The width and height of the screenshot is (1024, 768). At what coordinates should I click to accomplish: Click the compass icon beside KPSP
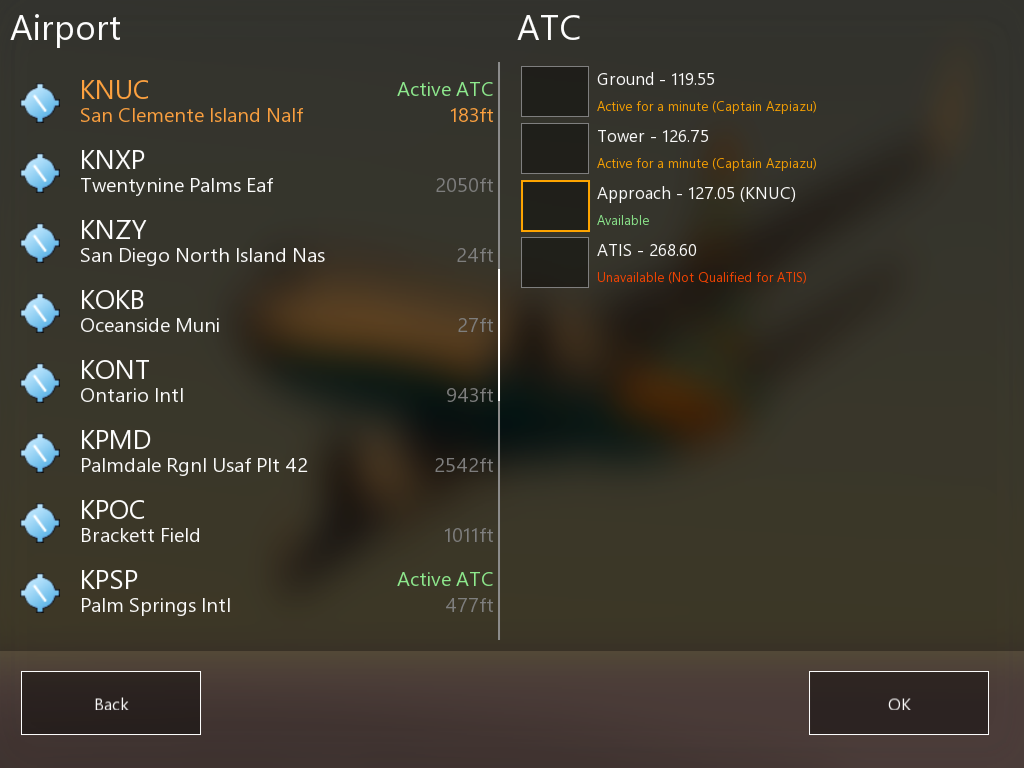[40, 592]
